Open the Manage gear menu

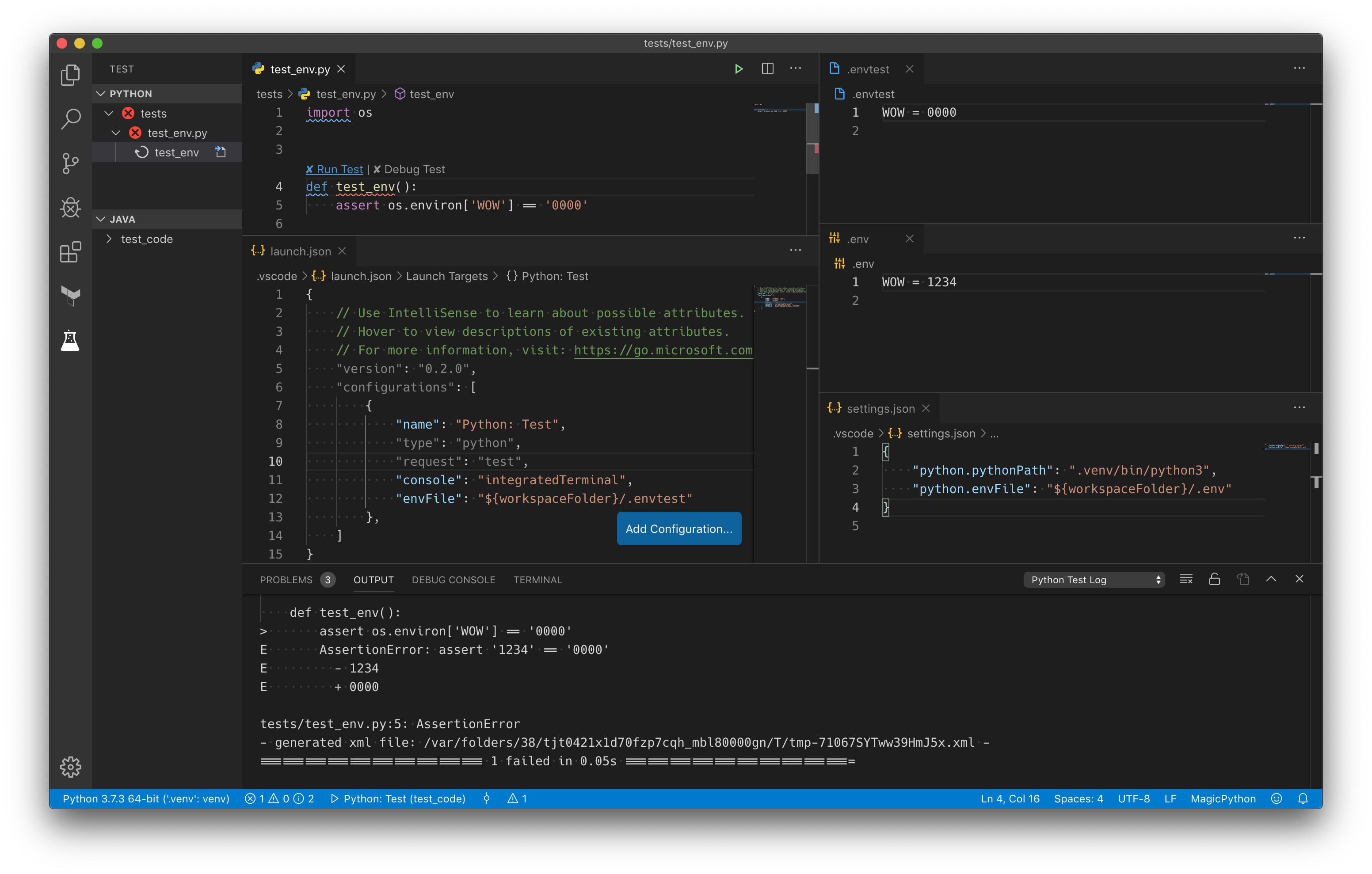70,767
